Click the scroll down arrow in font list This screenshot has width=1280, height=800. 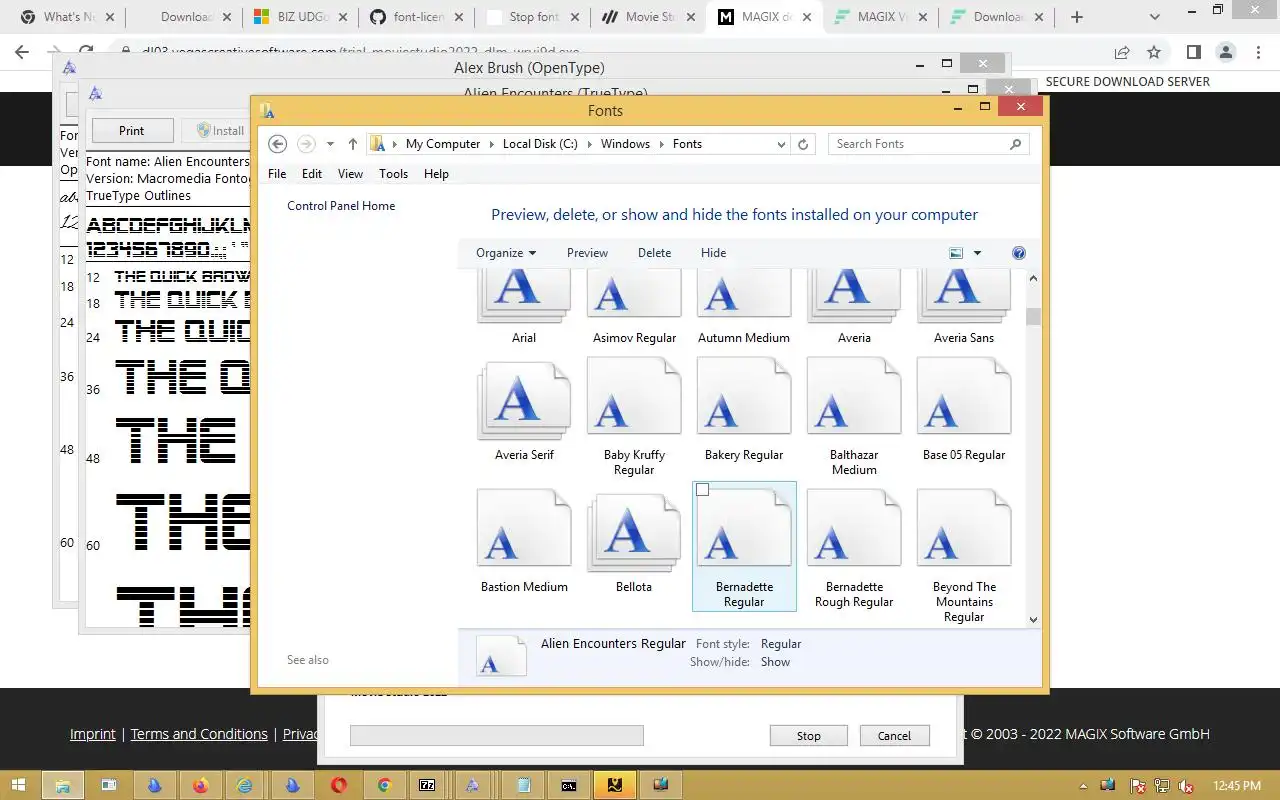coord(1034,620)
